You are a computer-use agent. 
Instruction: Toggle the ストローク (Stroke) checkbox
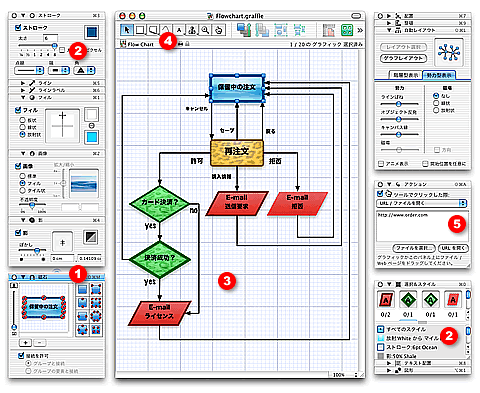[x=18, y=27]
